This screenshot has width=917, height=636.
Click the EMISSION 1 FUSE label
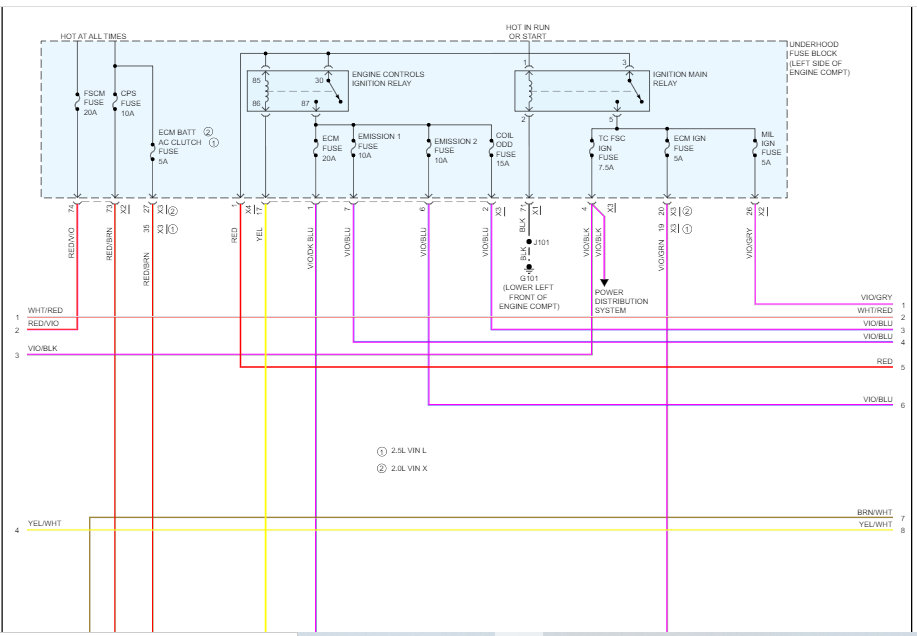[x=379, y=146]
